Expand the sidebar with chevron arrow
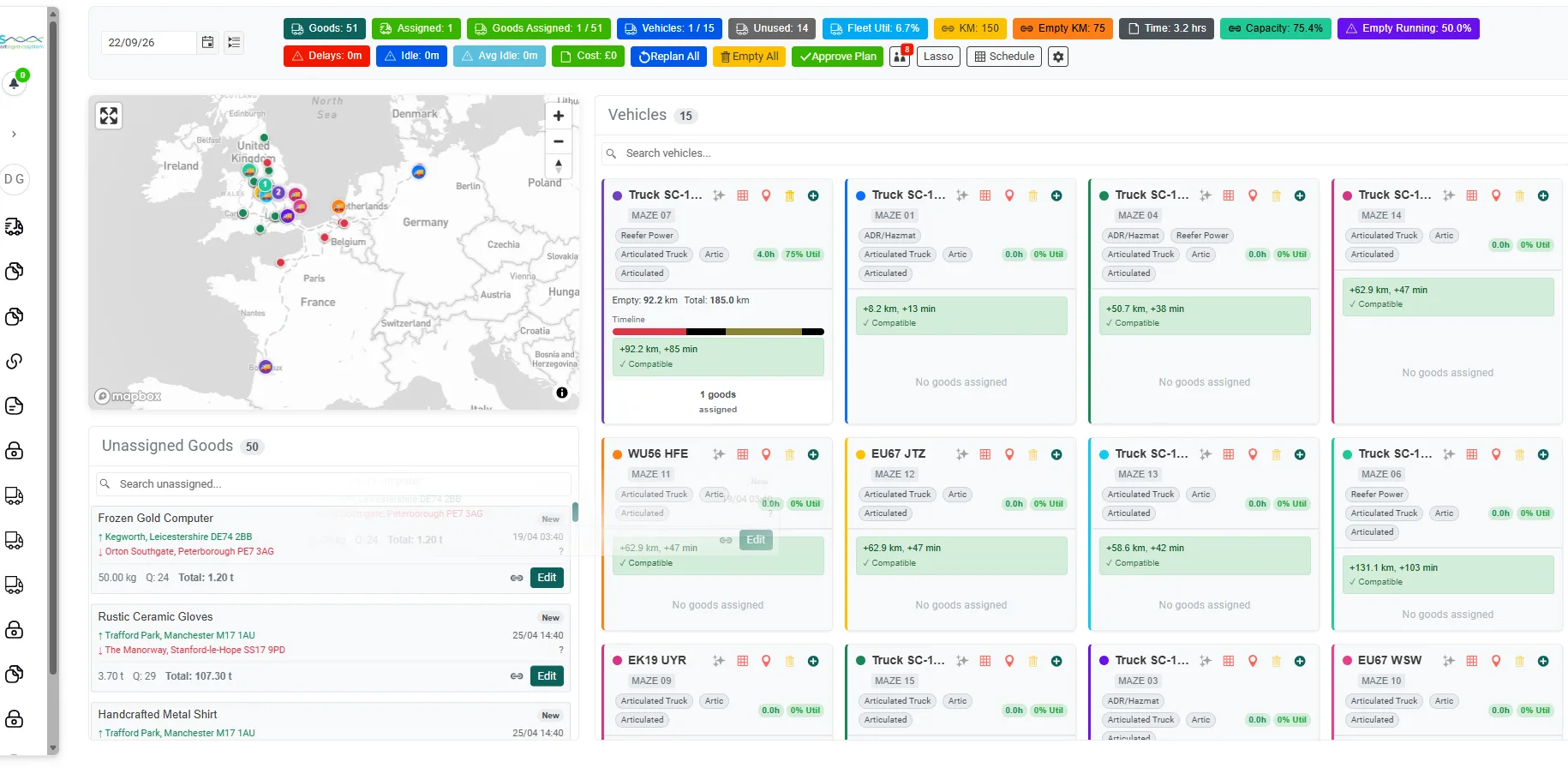The height and width of the screenshot is (768, 1568). [14, 135]
